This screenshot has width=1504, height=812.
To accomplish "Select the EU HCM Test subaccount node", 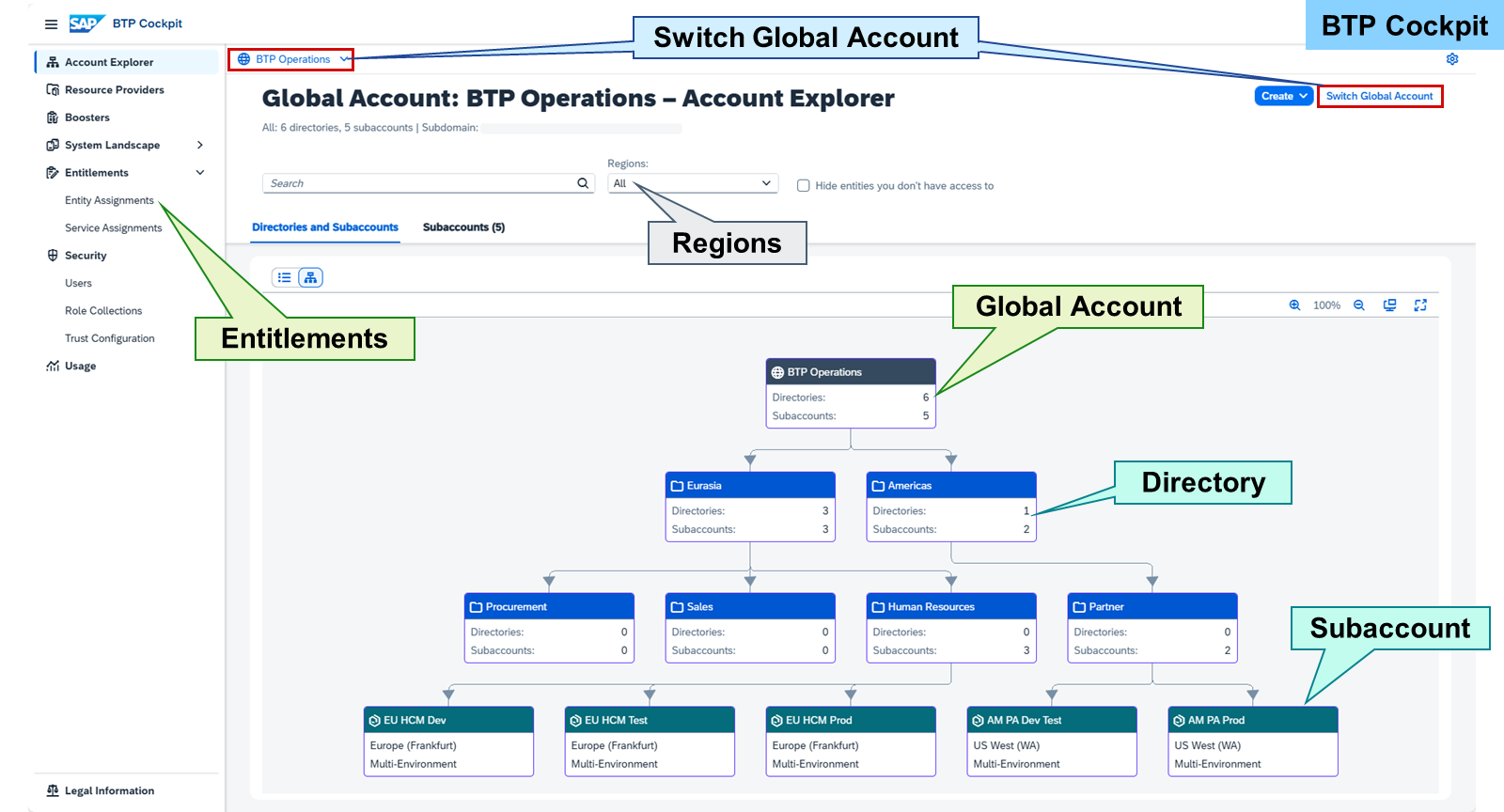I will pyautogui.click(x=650, y=742).
